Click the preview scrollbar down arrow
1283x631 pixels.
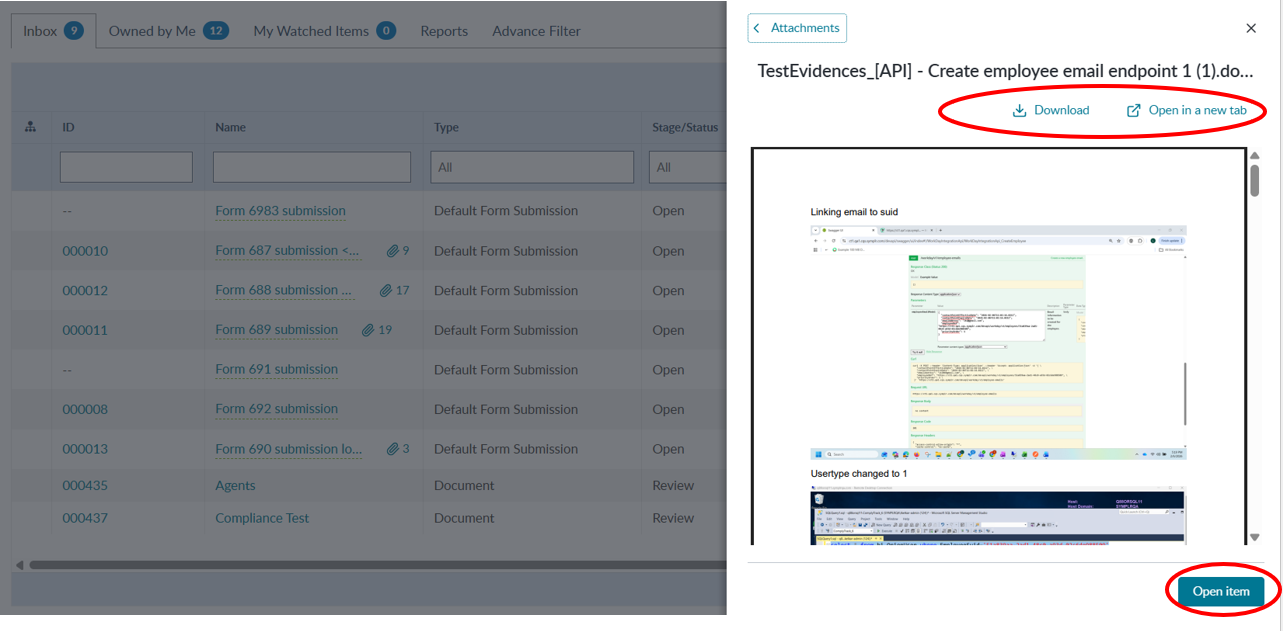tap(1254, 538)
